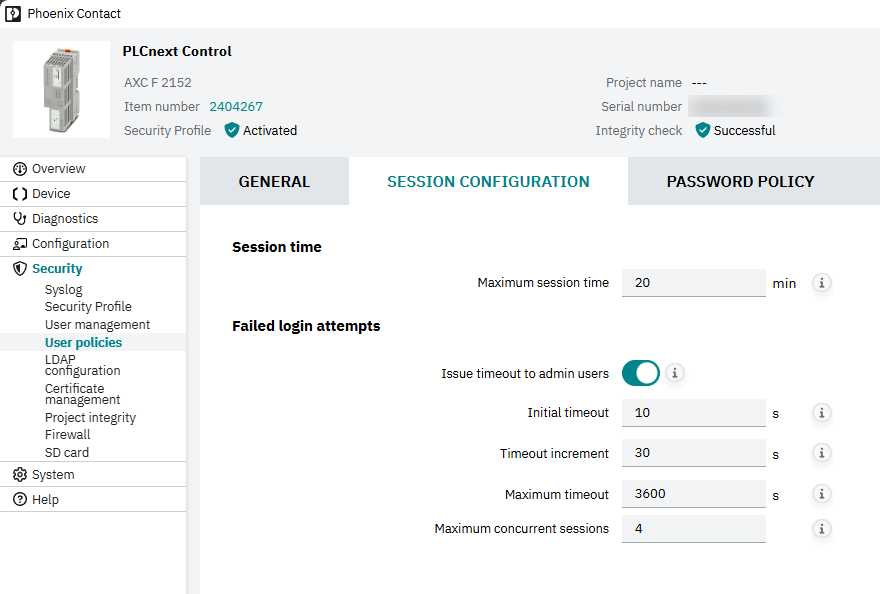The image size is (880, 594).
Task: Click the Activated status text
Action: click(x=270, y=130)
